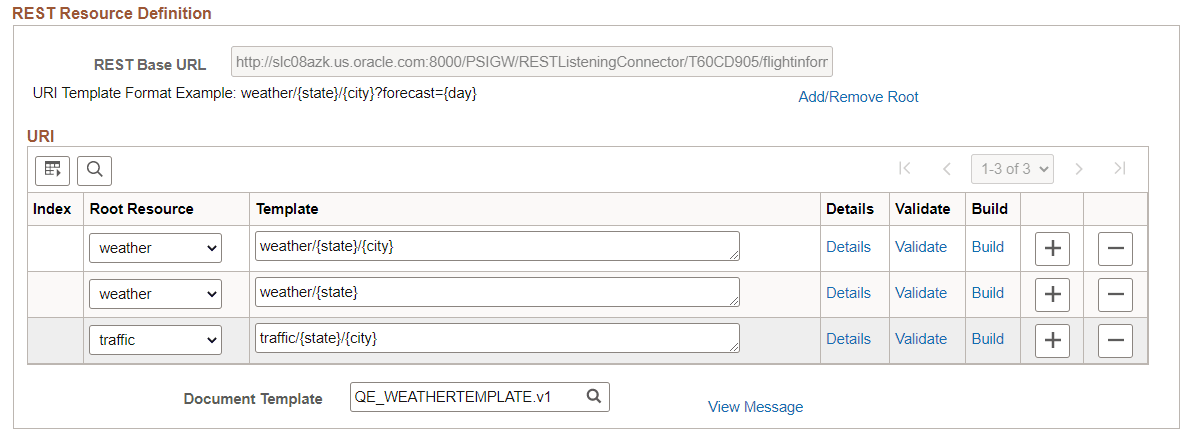Open Details link for first weather row
The height and width of the screenshot is (441, 1194).
pyautogui.click(x=848, y=247)
